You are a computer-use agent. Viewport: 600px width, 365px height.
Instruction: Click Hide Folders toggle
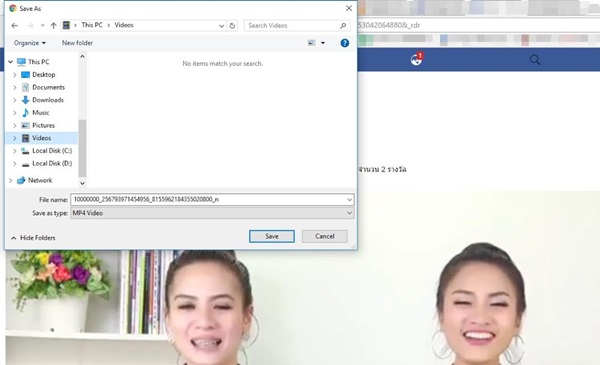pos(33,238)
